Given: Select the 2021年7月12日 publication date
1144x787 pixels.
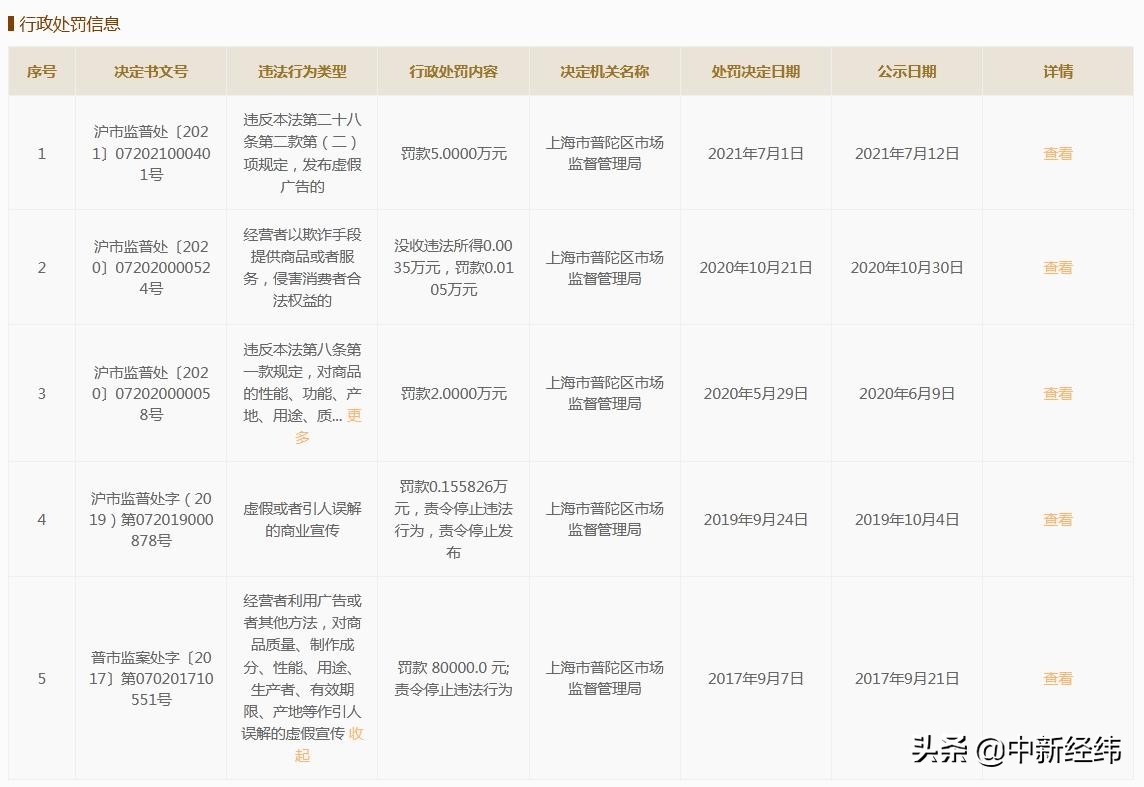Looking at the screenshot, I should pyautogui.click(x=907, y=153).
